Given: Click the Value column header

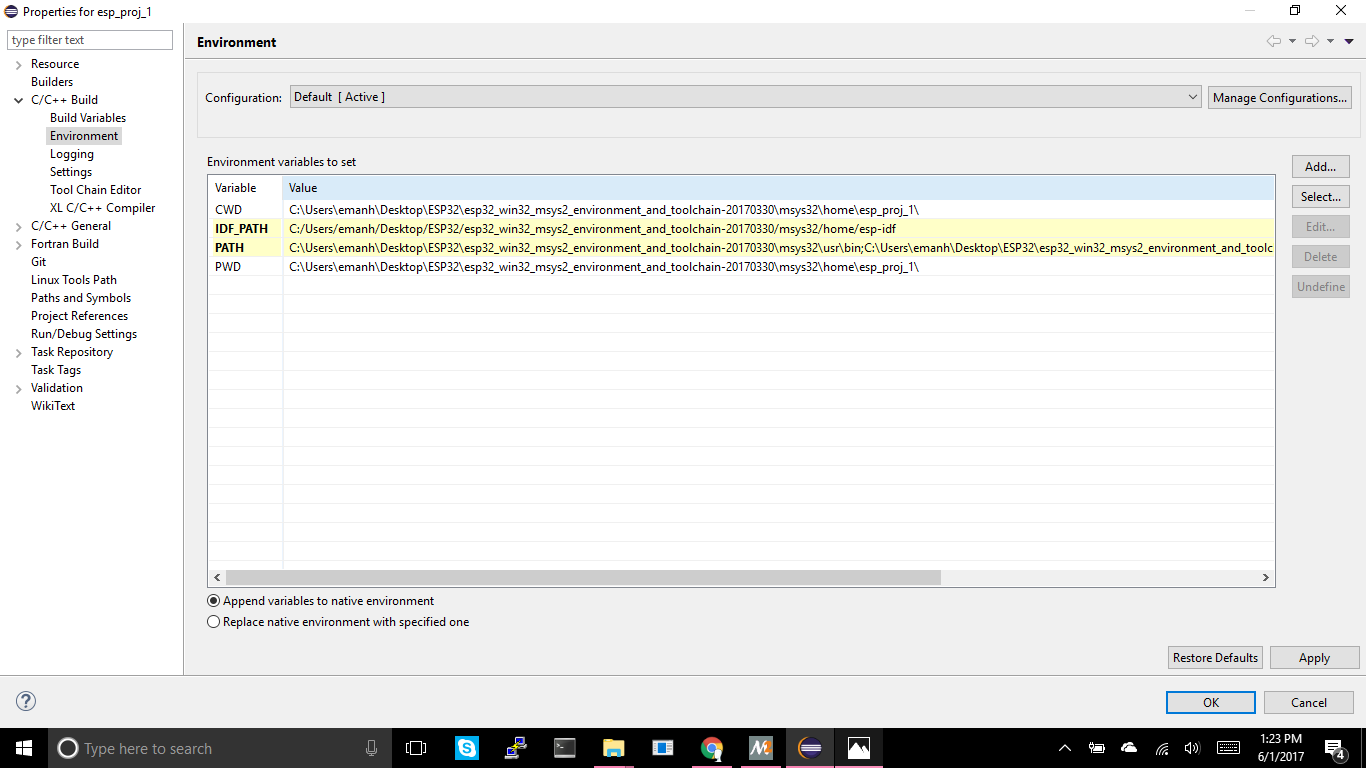Looking at the screenshot, I should (779, 188).
